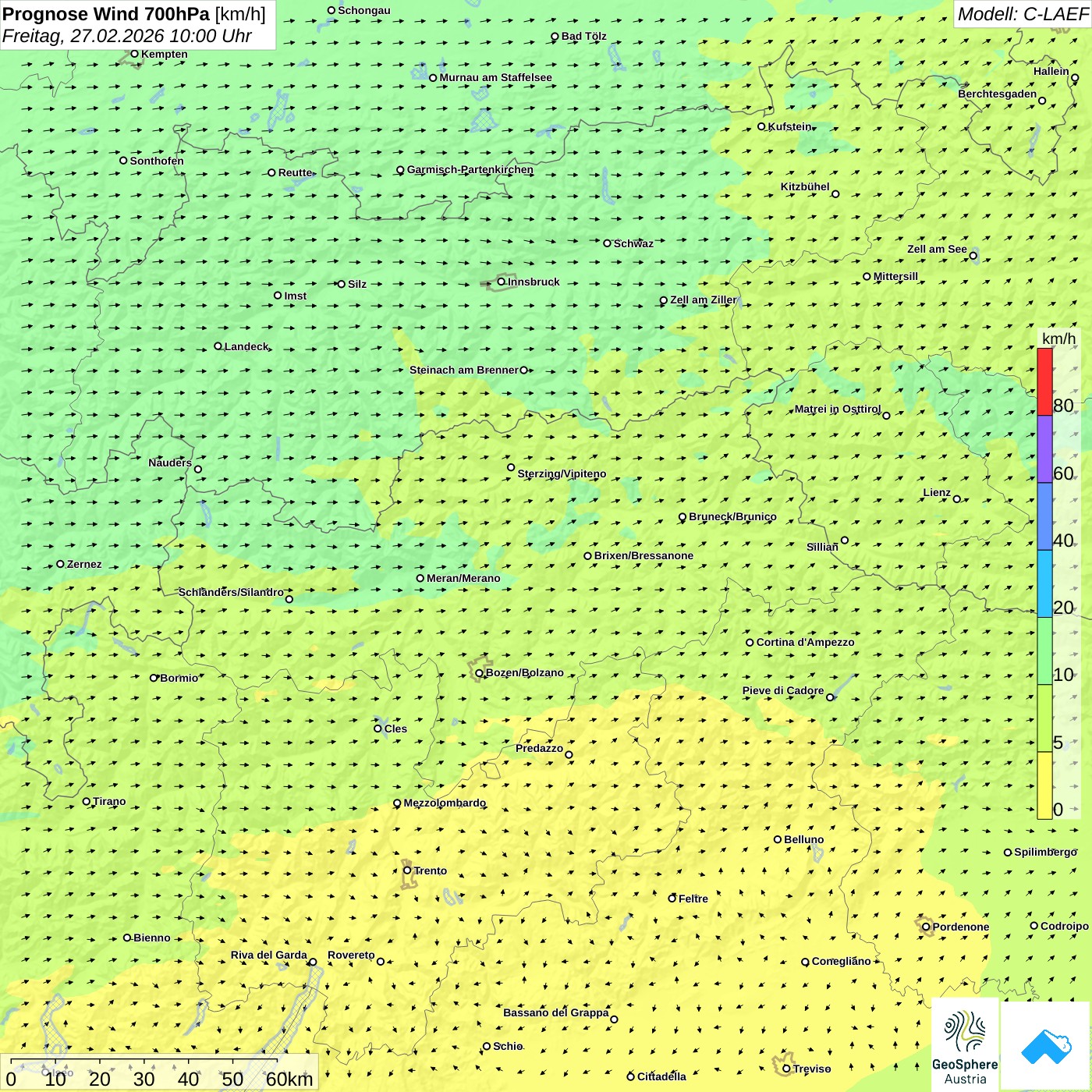Click the Bozen/Bolzano city label

(524, 672)
